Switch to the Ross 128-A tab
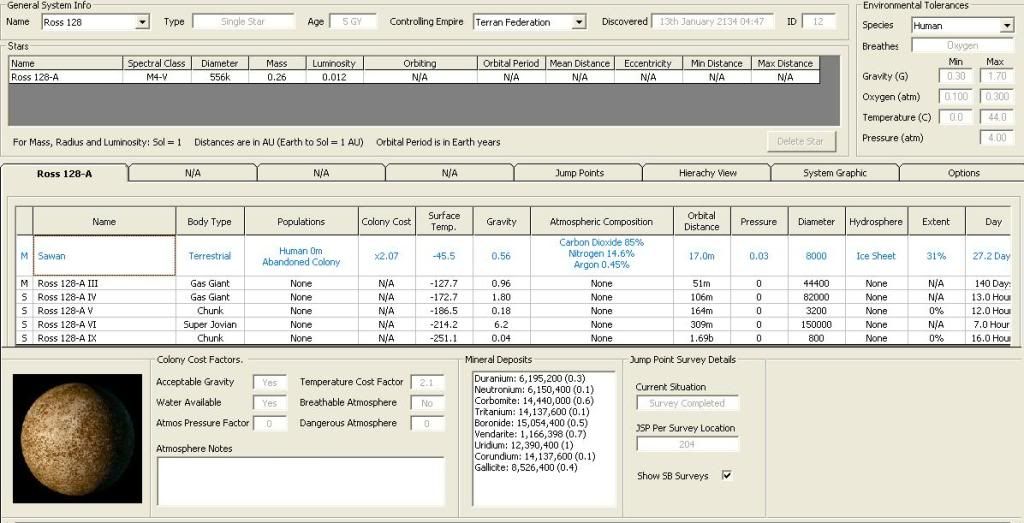This screenshot has height=523, width=1024. 67,174
